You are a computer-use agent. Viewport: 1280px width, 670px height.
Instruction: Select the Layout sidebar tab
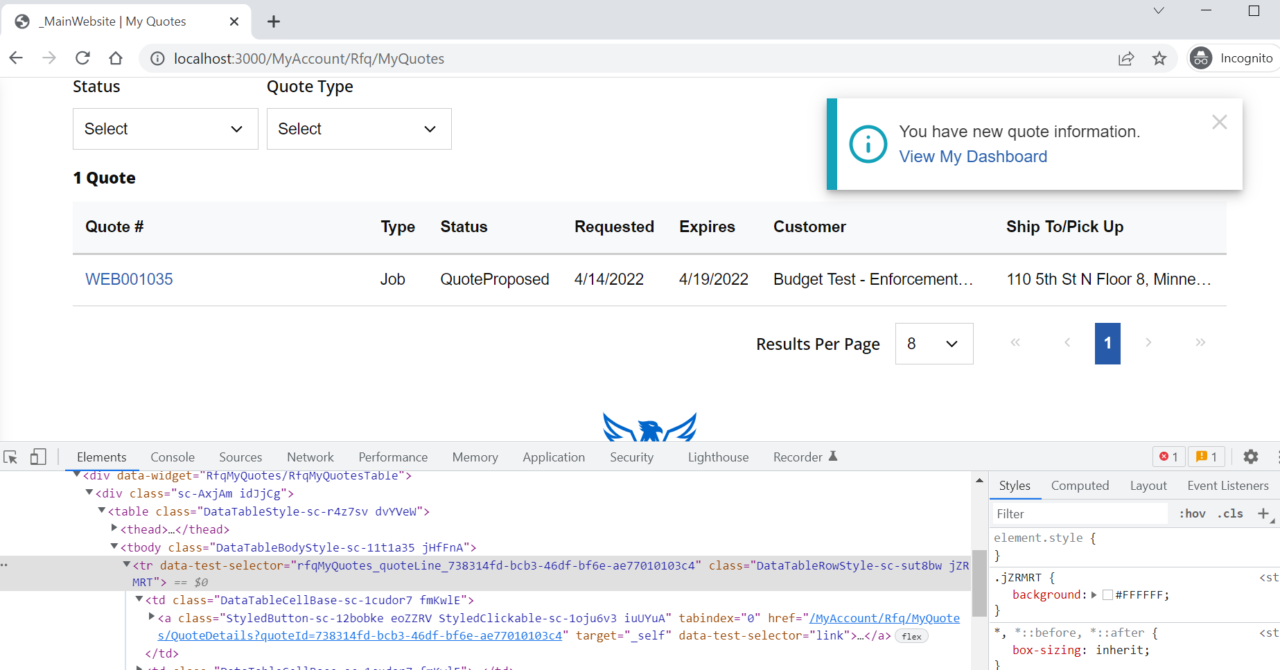tap(1148, 485)
